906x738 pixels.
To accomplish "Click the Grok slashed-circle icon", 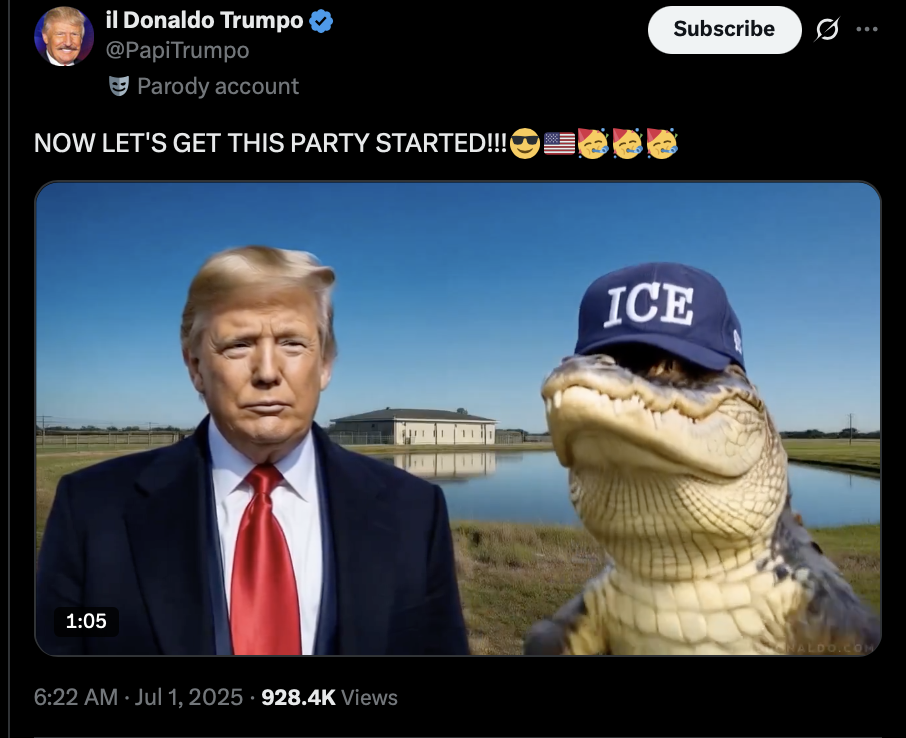I will [x=827, y=29].
